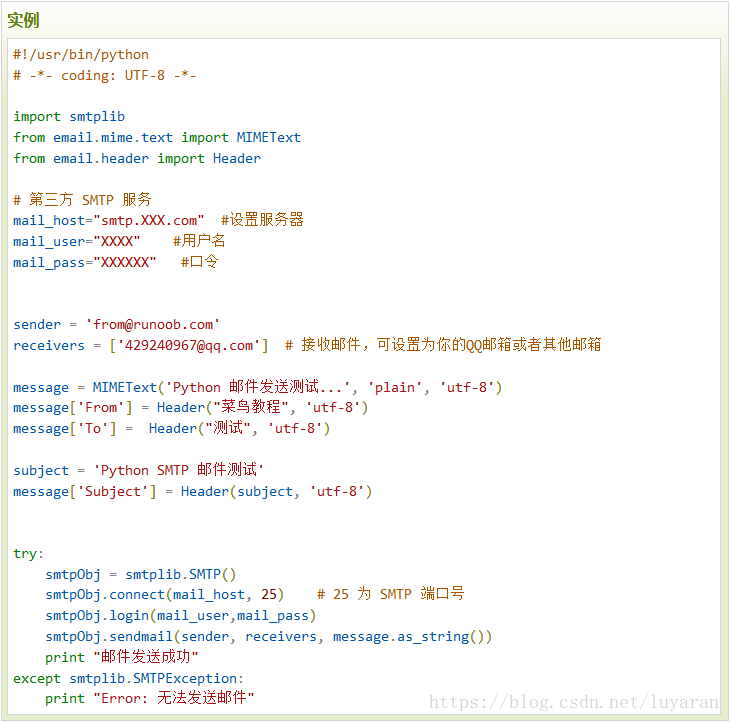
Task: Click 'from email.mime.text import MIMEText' line
Action: click(x=157, y=137)
